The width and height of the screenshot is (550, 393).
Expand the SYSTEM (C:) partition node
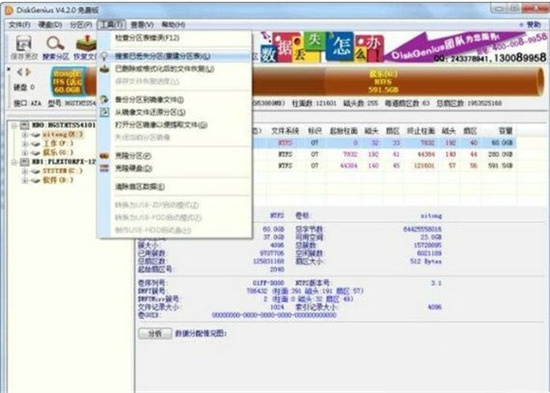(25, 171)
